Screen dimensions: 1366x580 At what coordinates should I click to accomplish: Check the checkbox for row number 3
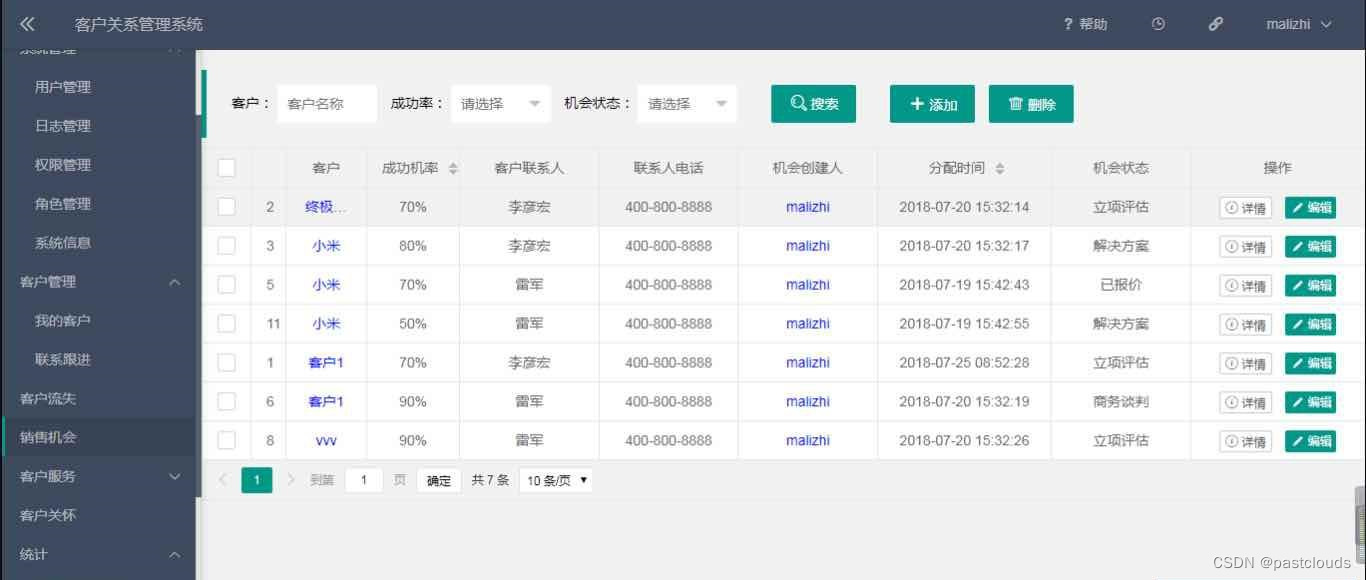click(x=227, y=246)
